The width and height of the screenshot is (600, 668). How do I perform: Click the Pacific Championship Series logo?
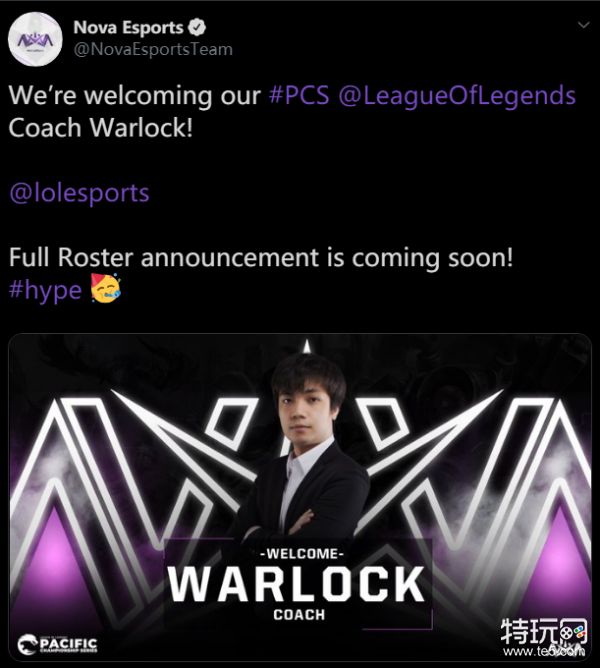[58, 645]
